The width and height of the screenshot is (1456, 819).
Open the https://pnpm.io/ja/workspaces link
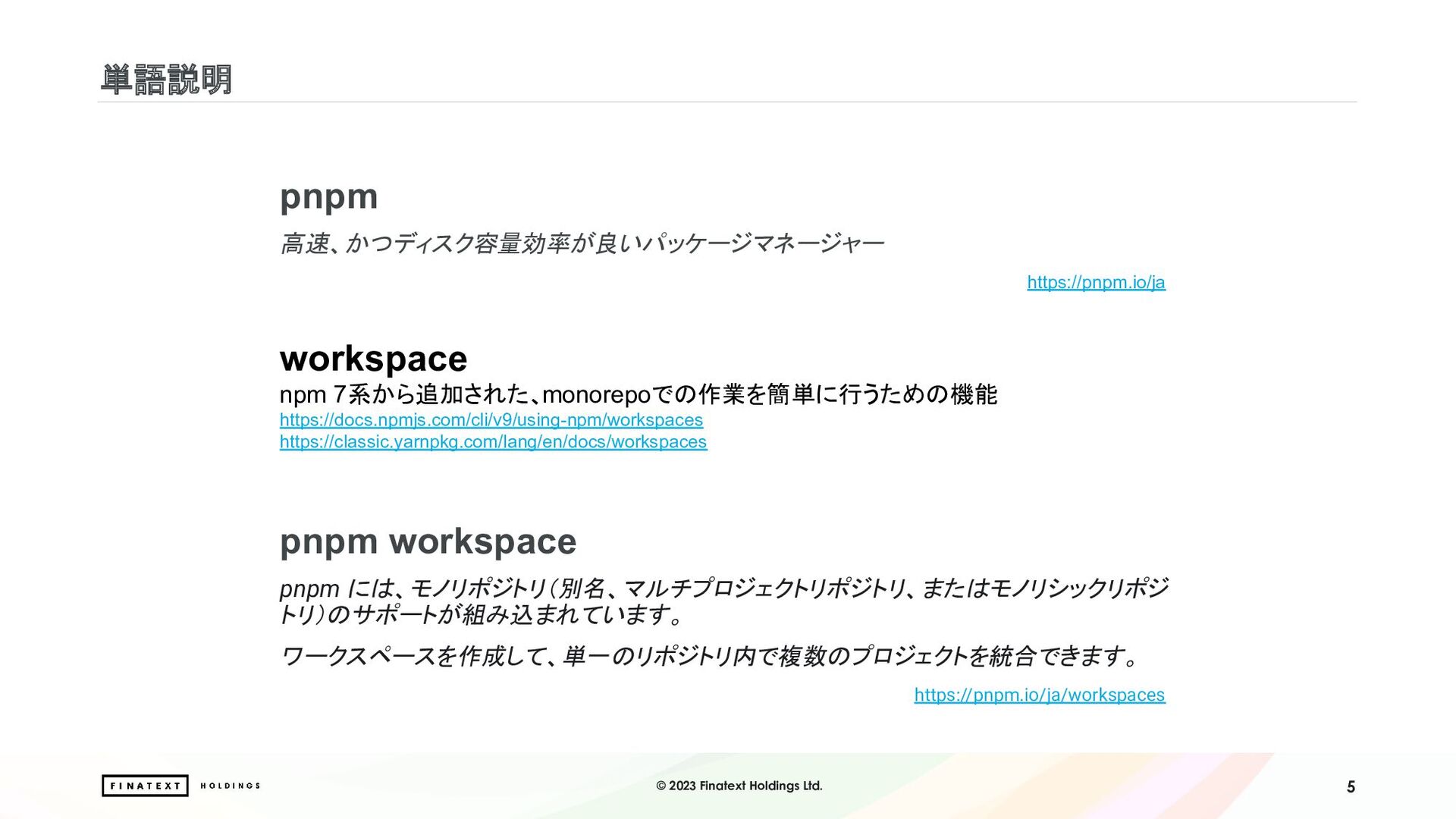(1040, 695)
